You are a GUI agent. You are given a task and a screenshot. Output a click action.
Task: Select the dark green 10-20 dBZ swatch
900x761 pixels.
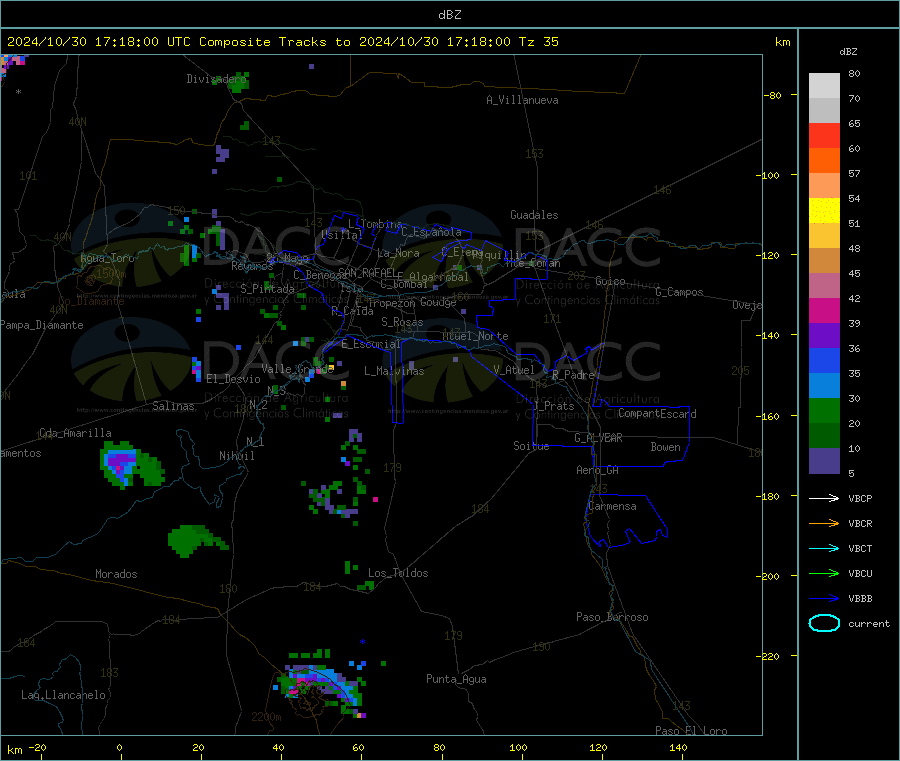pyautogui.click(x=824, y=436)
